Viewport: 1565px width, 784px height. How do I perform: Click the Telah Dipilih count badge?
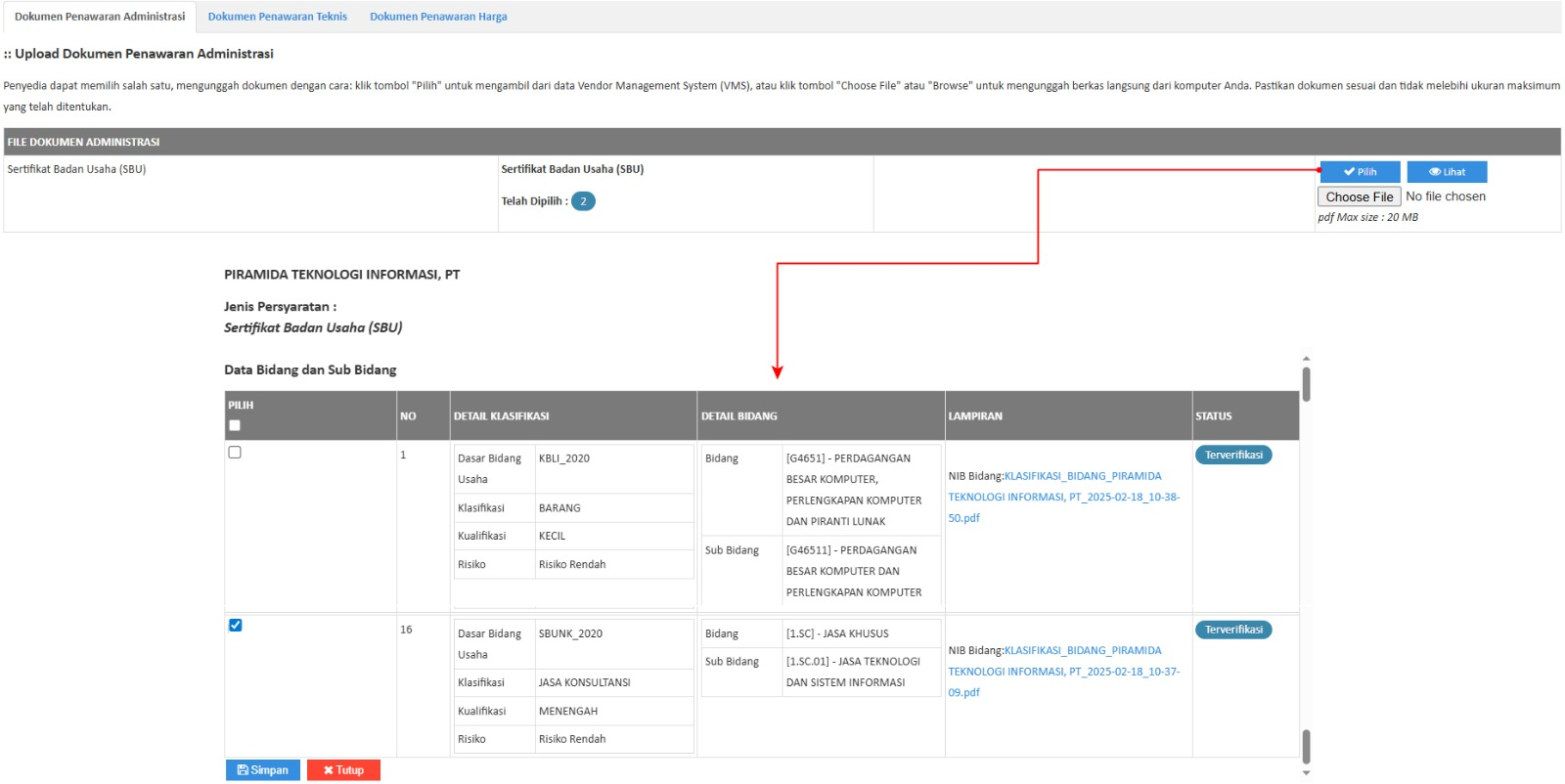pos(583,201)
